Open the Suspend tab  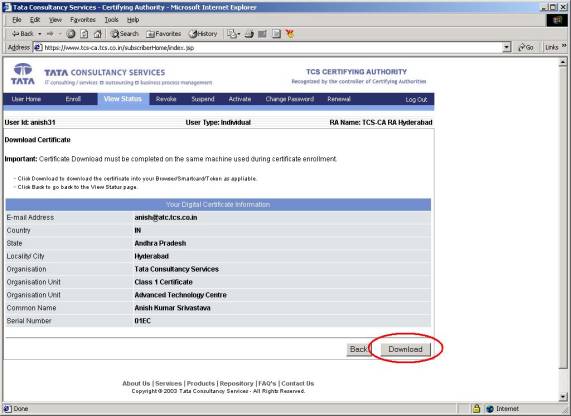click(x=203, y=99)
